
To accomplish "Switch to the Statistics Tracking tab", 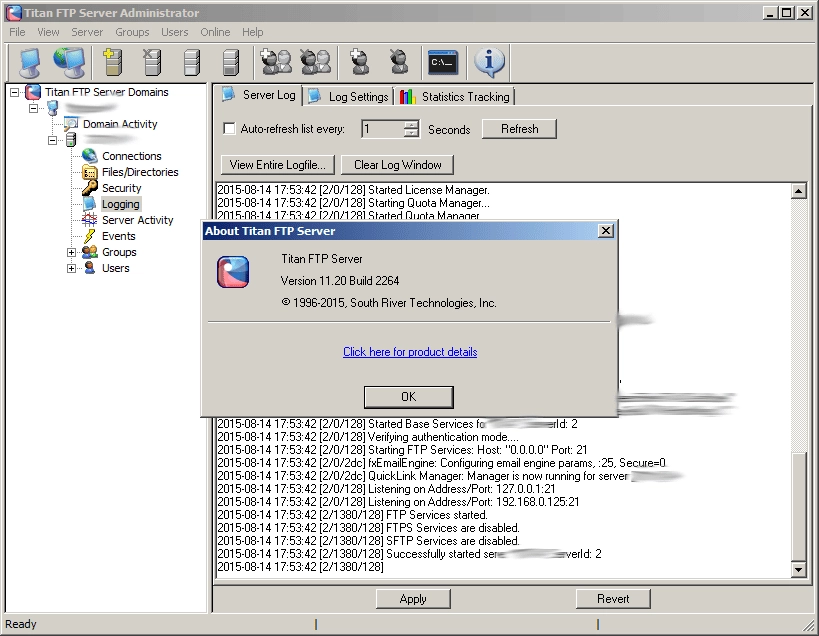I will point(455,97).
